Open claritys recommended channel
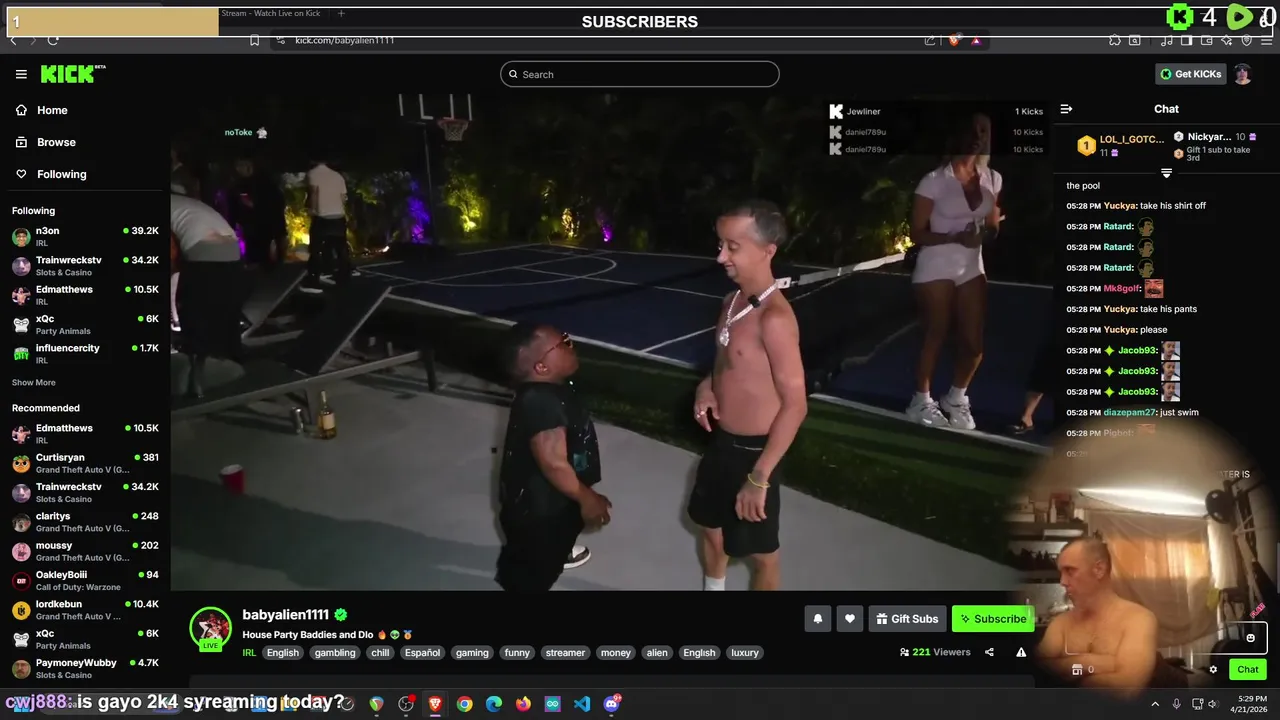1280x720 pixels. tap(85, 522)
